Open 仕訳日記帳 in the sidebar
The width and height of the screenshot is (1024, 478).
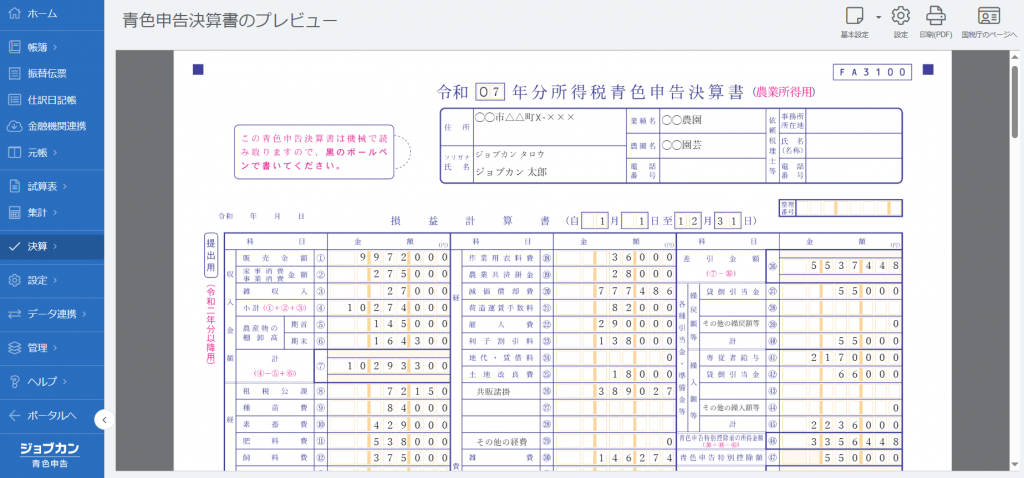coord(52,99)
